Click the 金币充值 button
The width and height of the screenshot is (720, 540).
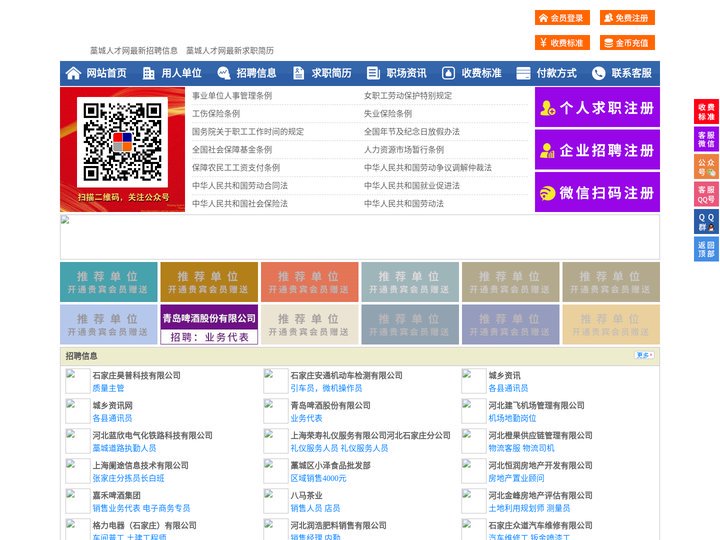pyautogui.click(x=627, y=43)
